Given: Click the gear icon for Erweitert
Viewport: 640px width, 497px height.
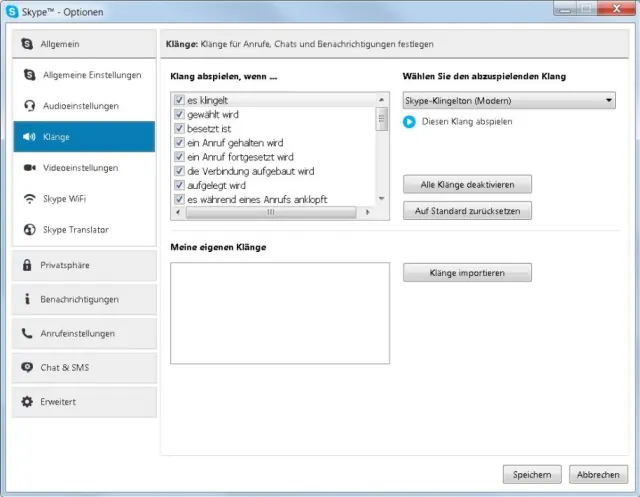Looking at the screenshot, I should pyautogui.click(x=27, y=402).
